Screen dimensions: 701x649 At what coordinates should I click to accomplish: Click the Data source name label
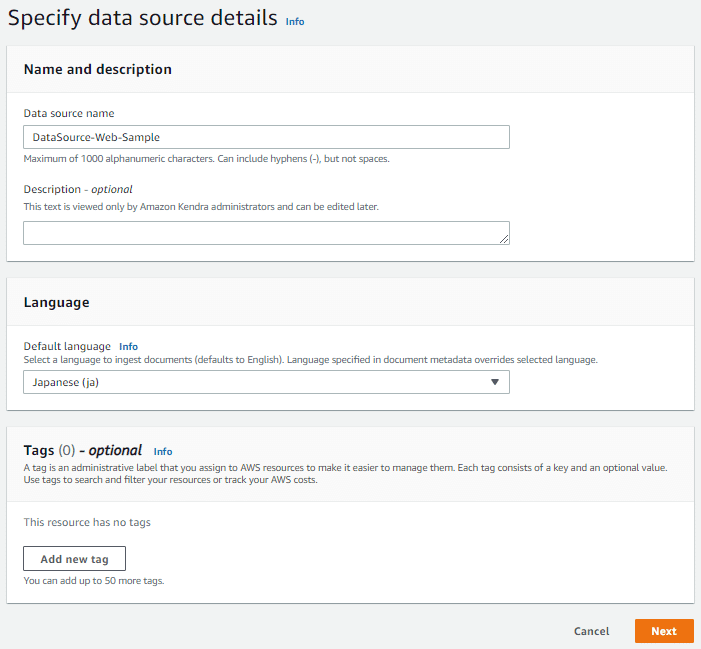[x=69, y=113]
